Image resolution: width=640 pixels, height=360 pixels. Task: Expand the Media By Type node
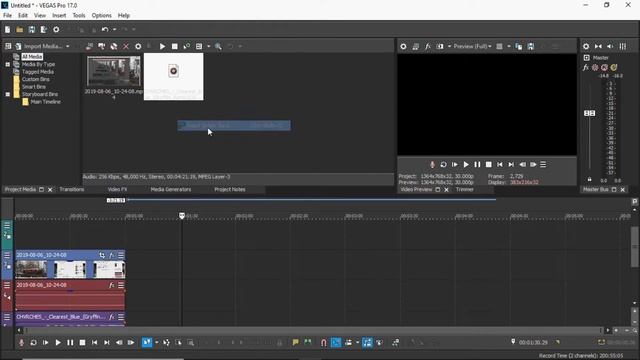[7, 64]
